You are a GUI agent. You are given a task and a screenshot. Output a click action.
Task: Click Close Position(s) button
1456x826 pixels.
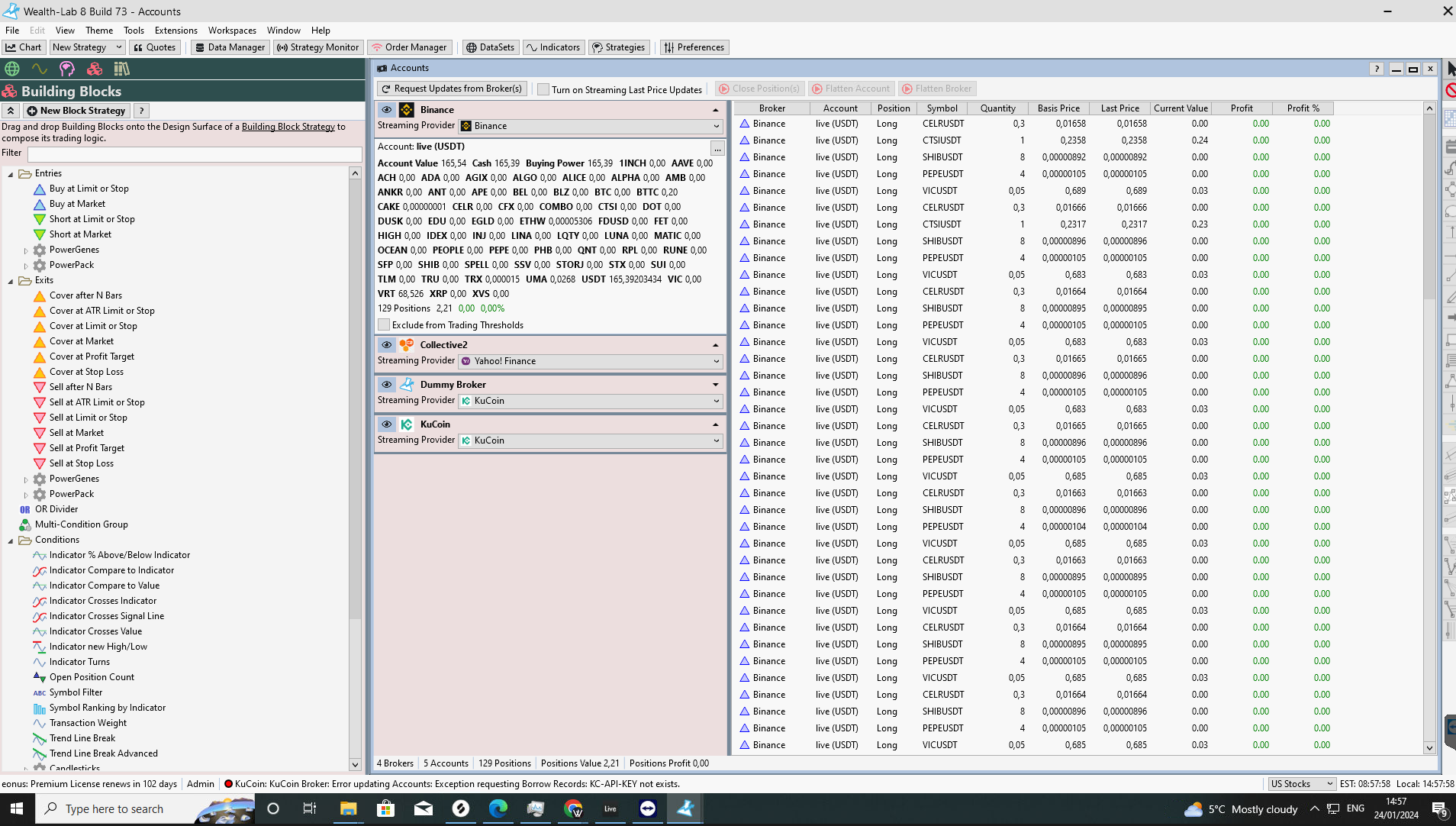[x=759, y=89]
